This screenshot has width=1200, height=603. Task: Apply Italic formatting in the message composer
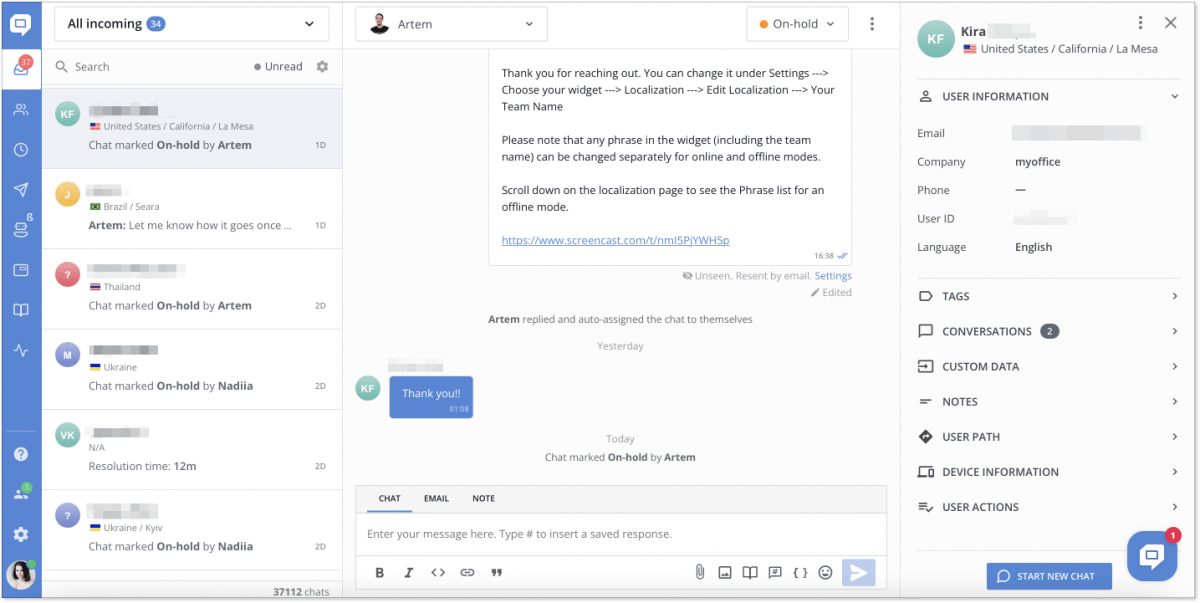tap(407, 572)
